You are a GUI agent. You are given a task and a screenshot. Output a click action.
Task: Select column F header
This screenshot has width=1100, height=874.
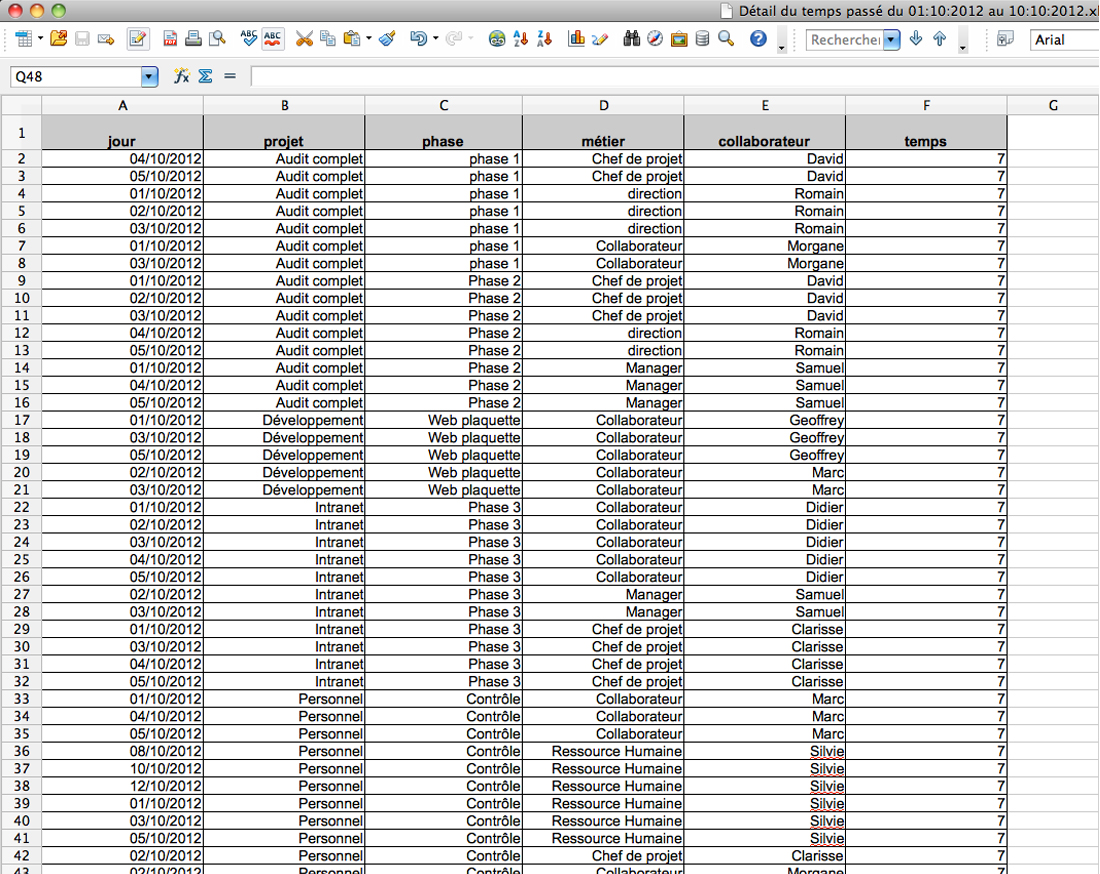click(926, 105)
